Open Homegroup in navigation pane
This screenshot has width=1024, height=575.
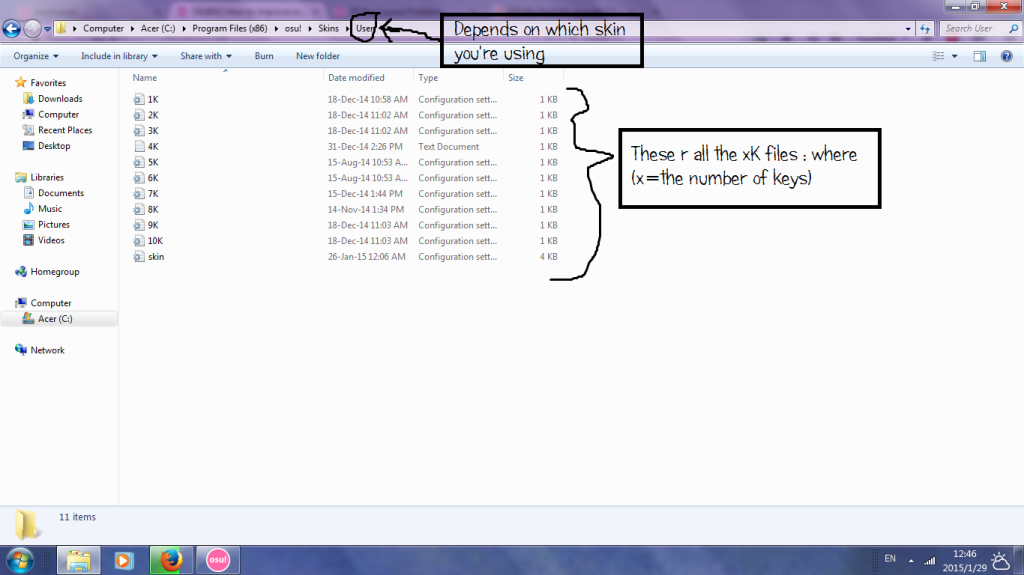47,271
